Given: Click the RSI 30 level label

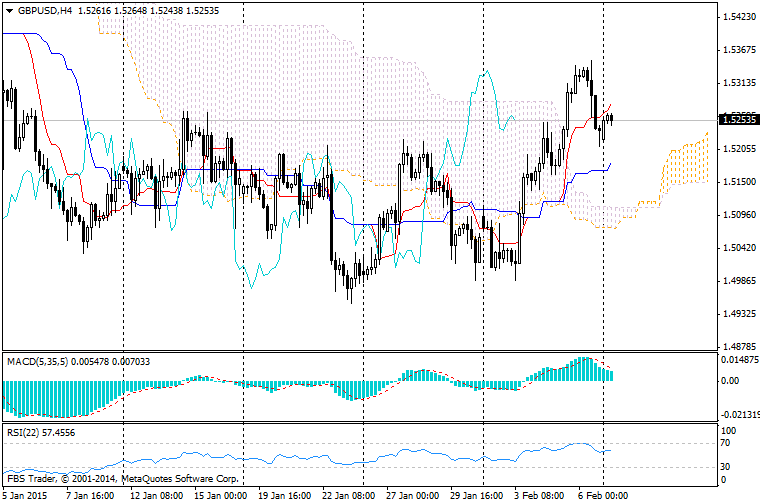Looking at the screenshot, I should (726, 466).
